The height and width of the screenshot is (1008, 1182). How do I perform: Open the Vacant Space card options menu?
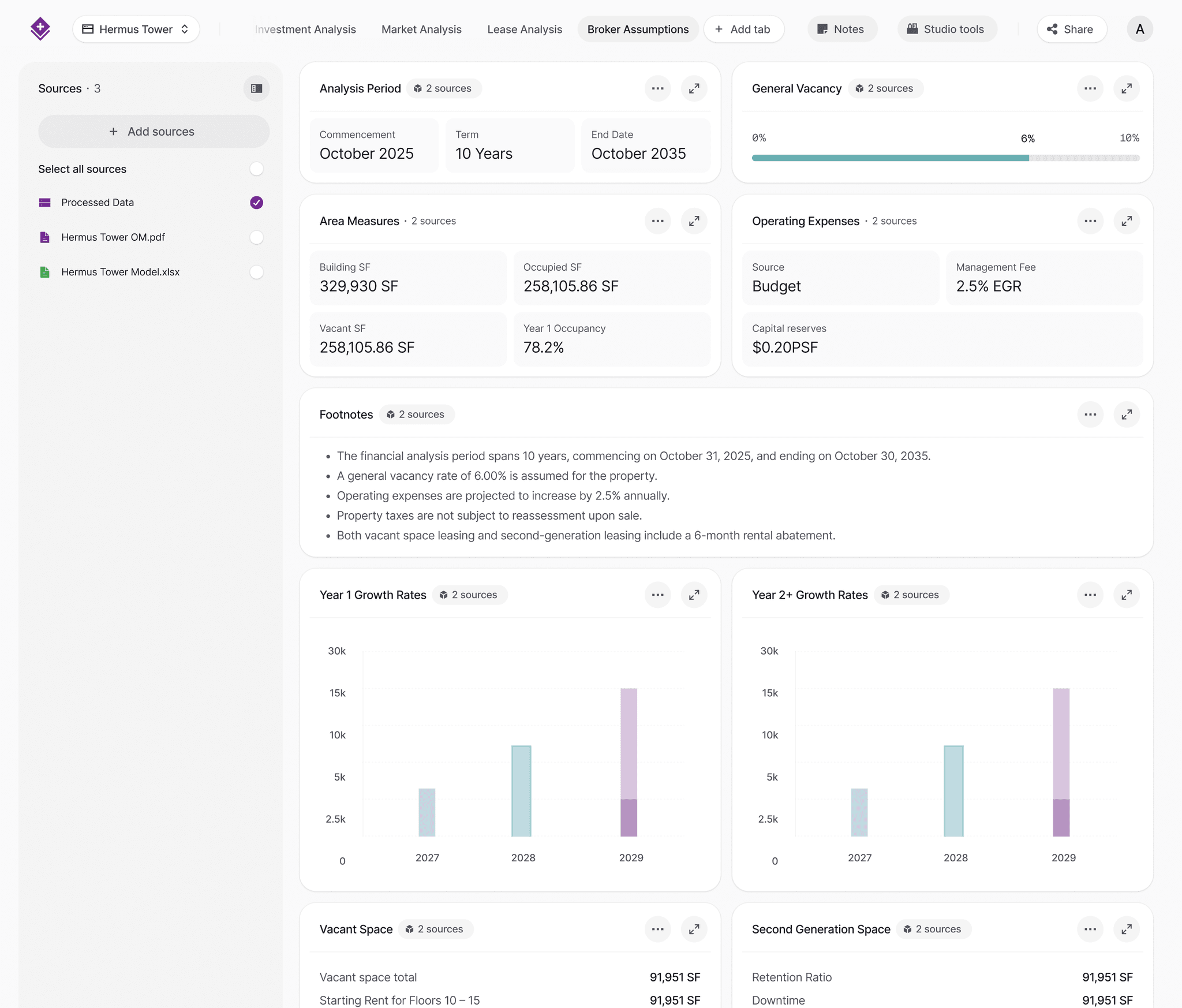click(657, 929)
